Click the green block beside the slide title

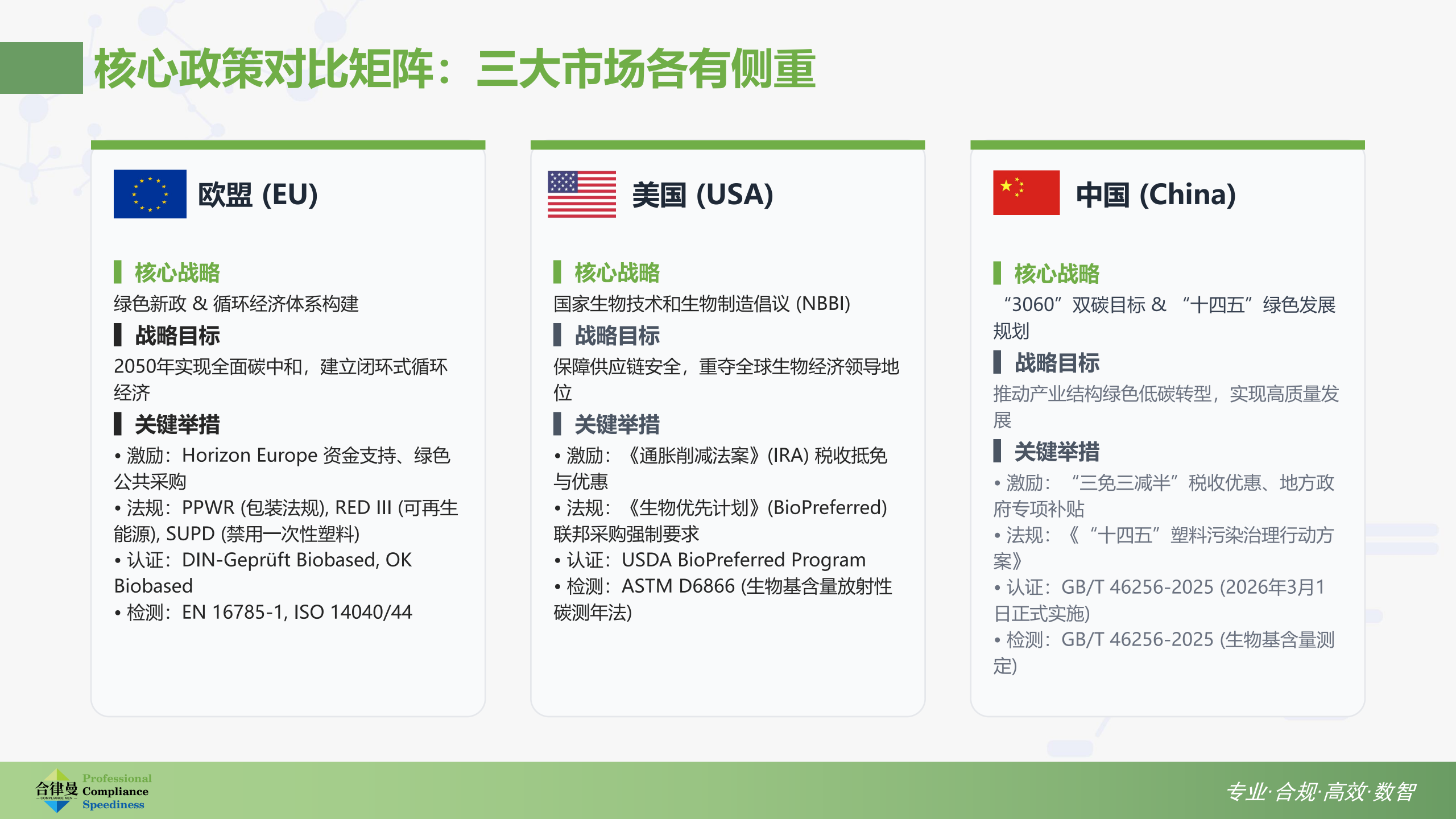coord(42,68)
